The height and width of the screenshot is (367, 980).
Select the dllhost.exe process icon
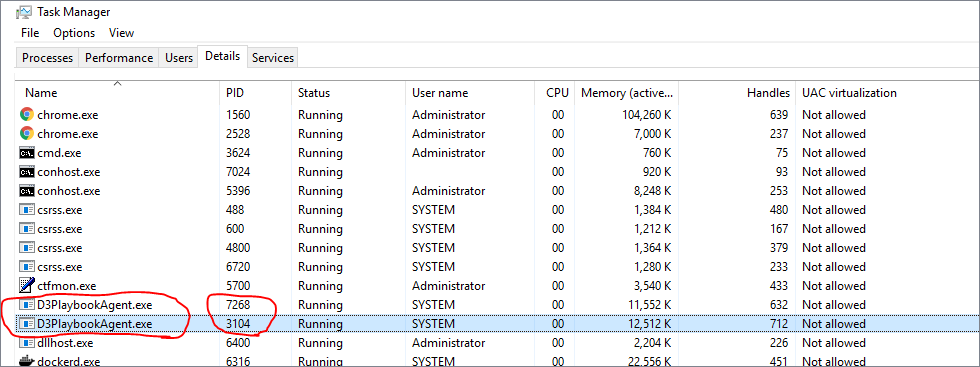coord(26,343)
